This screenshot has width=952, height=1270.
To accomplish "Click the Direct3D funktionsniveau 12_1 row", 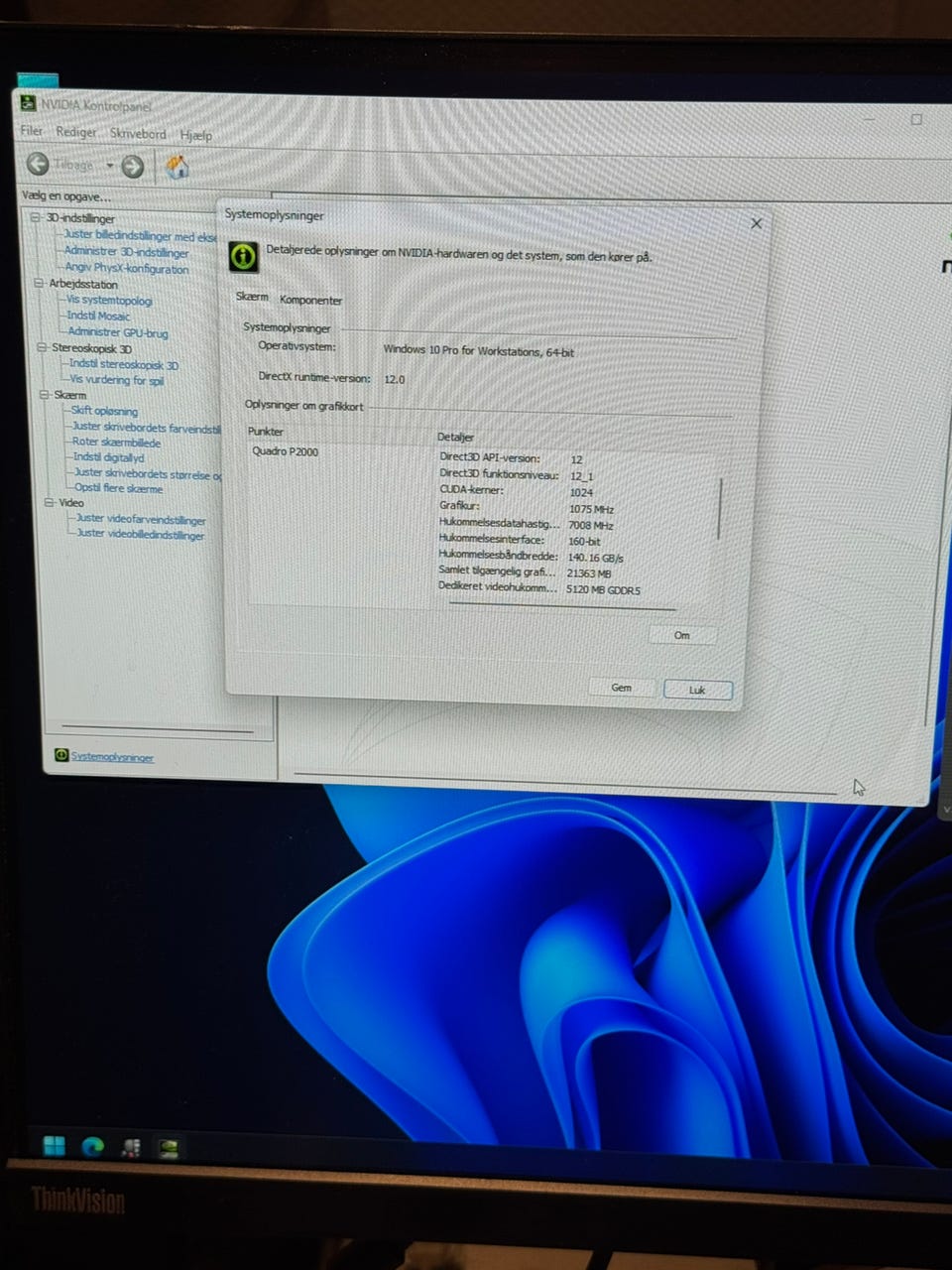I will tap(517, 475).
